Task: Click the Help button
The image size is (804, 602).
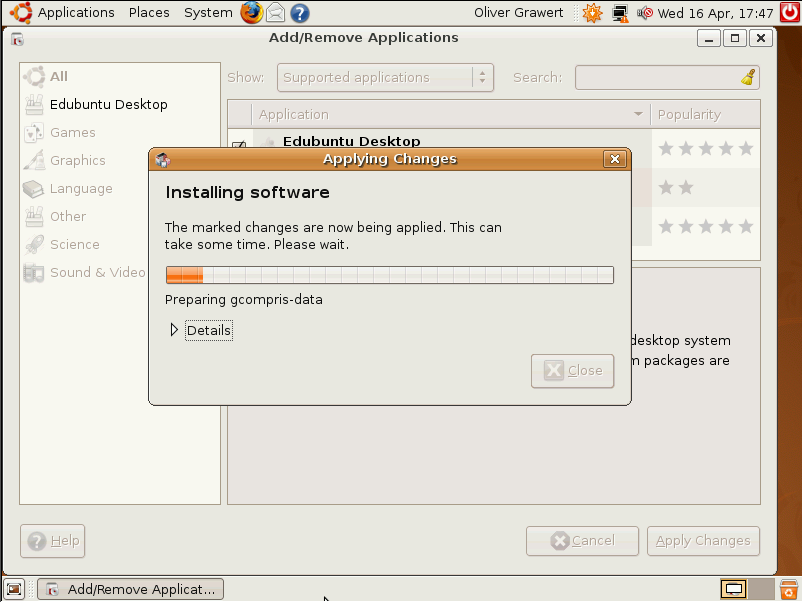Action: pos(52,541)
